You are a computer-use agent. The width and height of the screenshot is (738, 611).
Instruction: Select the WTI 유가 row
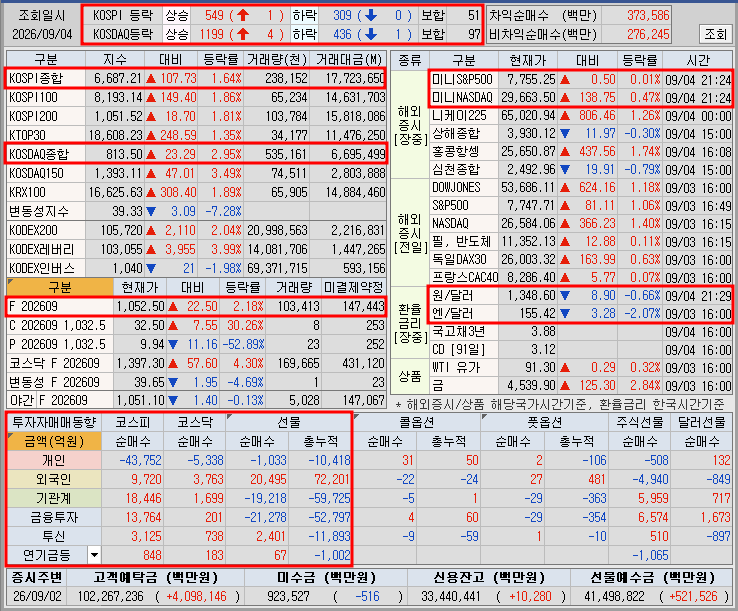(x=581, y=368)
